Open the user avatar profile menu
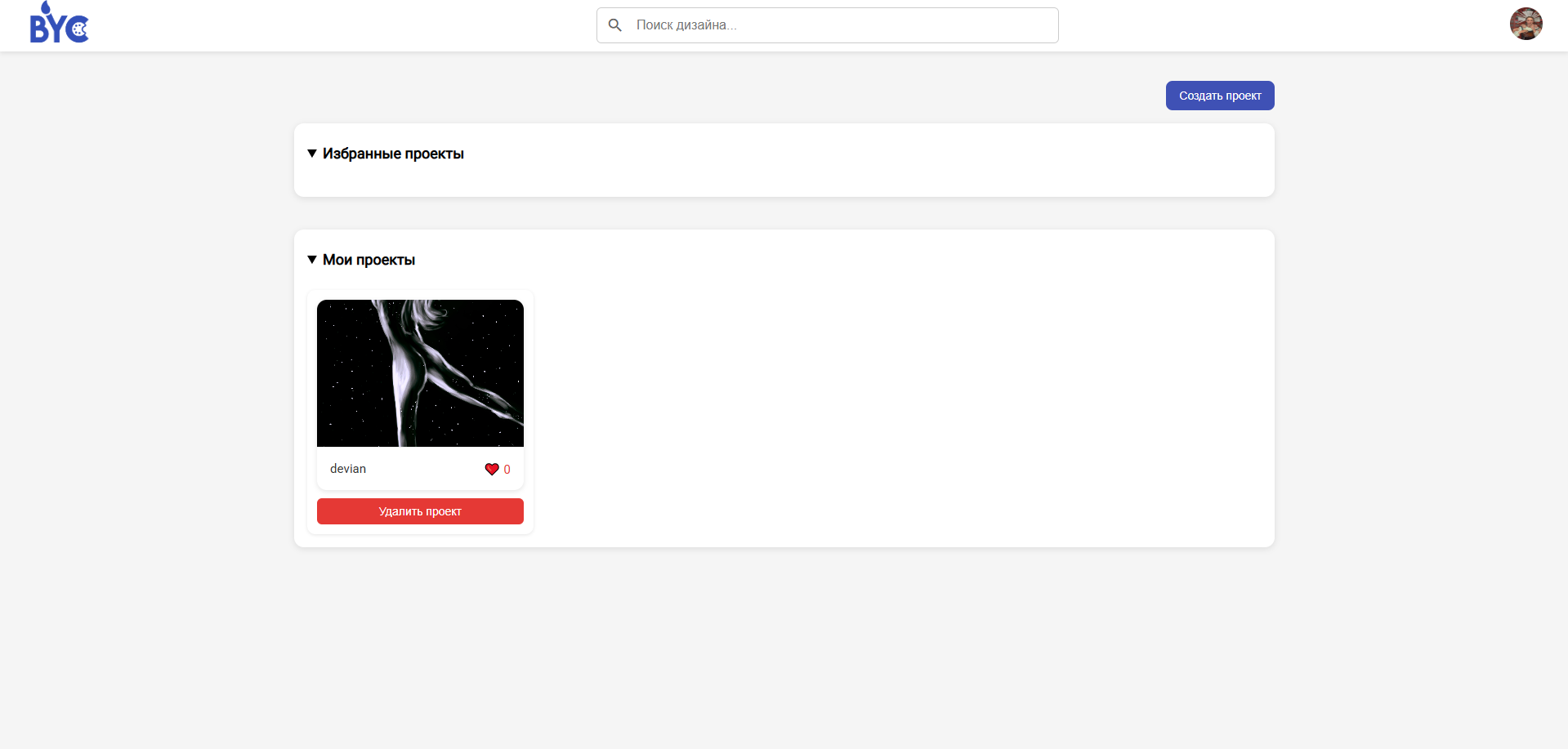This screenshot has width=1568, height=749. tap(1526, 24)
